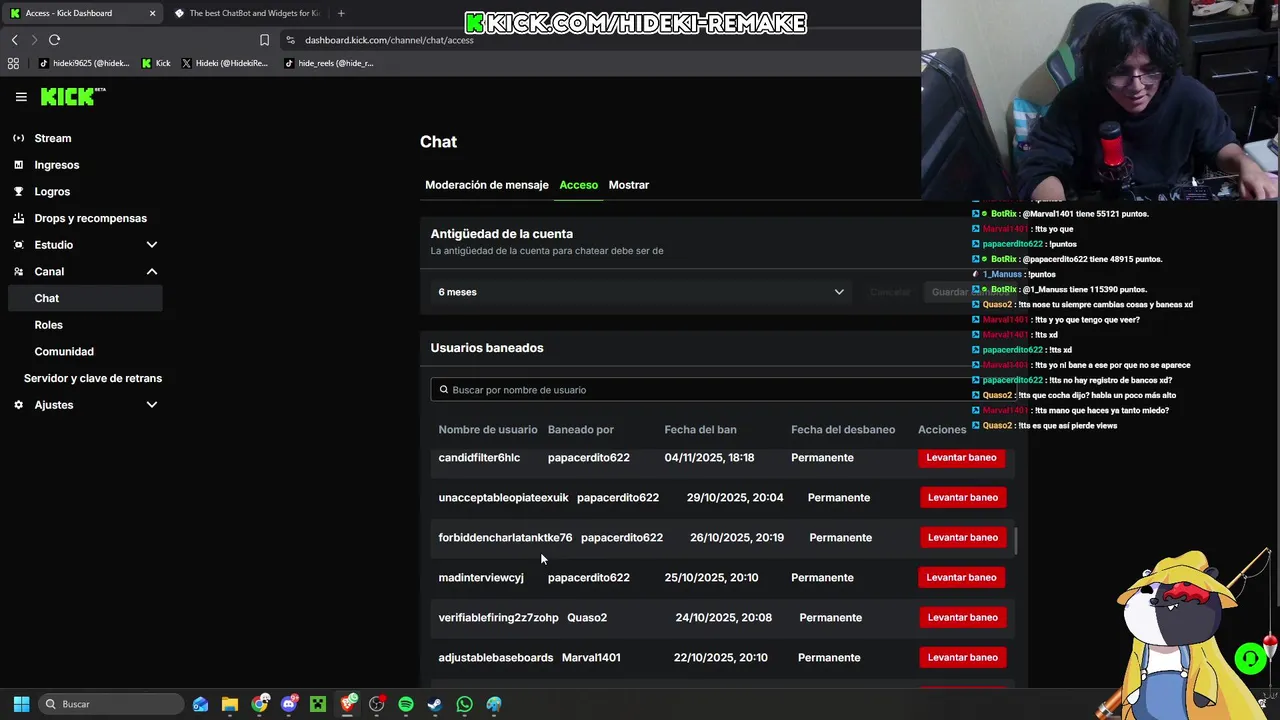
Task: Click the date 22/10/2025, 20:10
Action: click(x=720, y=658)
